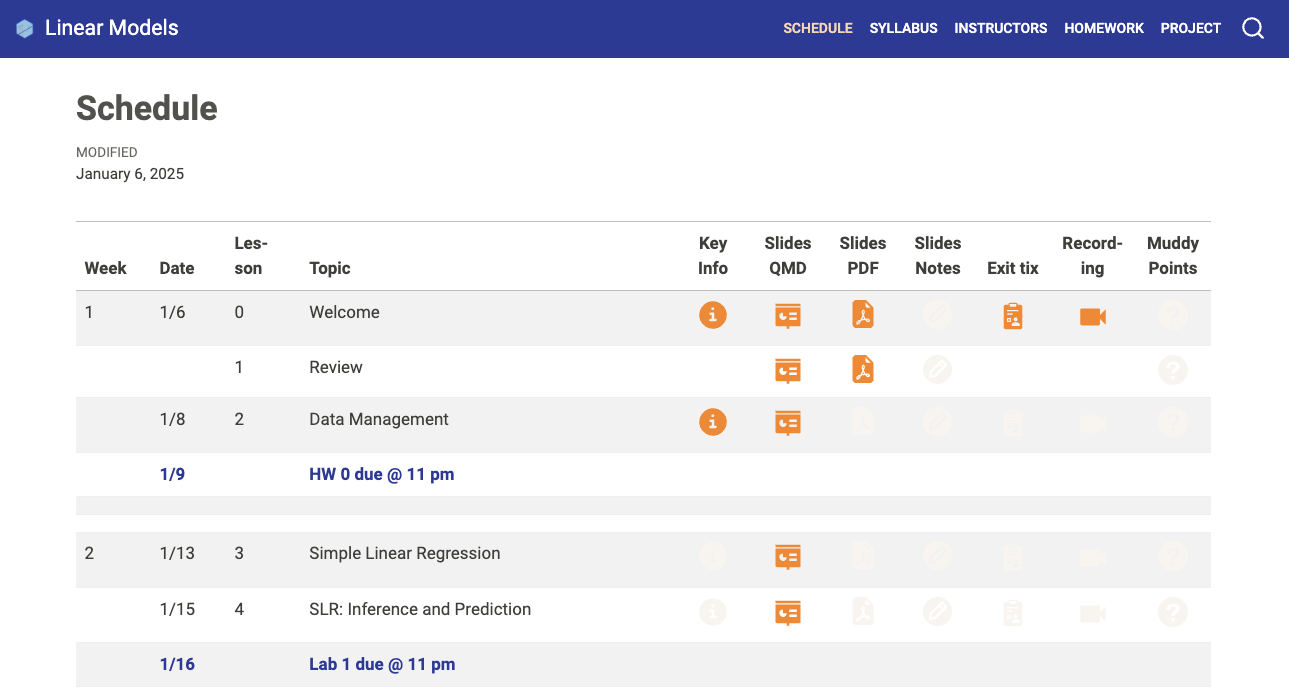Open Slides QMD for SLR: Inference and Prediction
Image resolution: width=1289 pixels, height=696 pixels.
click(788, 612)
